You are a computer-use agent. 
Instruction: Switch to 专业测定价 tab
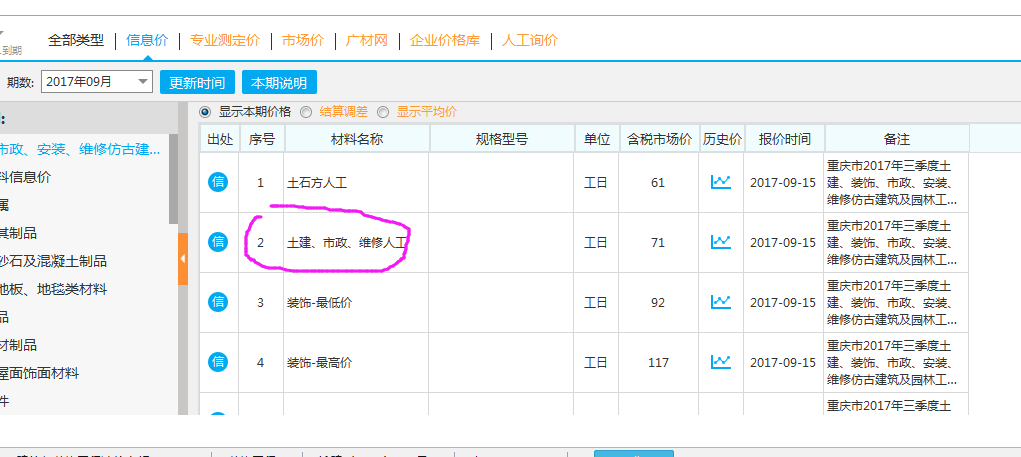pos(225,40)
